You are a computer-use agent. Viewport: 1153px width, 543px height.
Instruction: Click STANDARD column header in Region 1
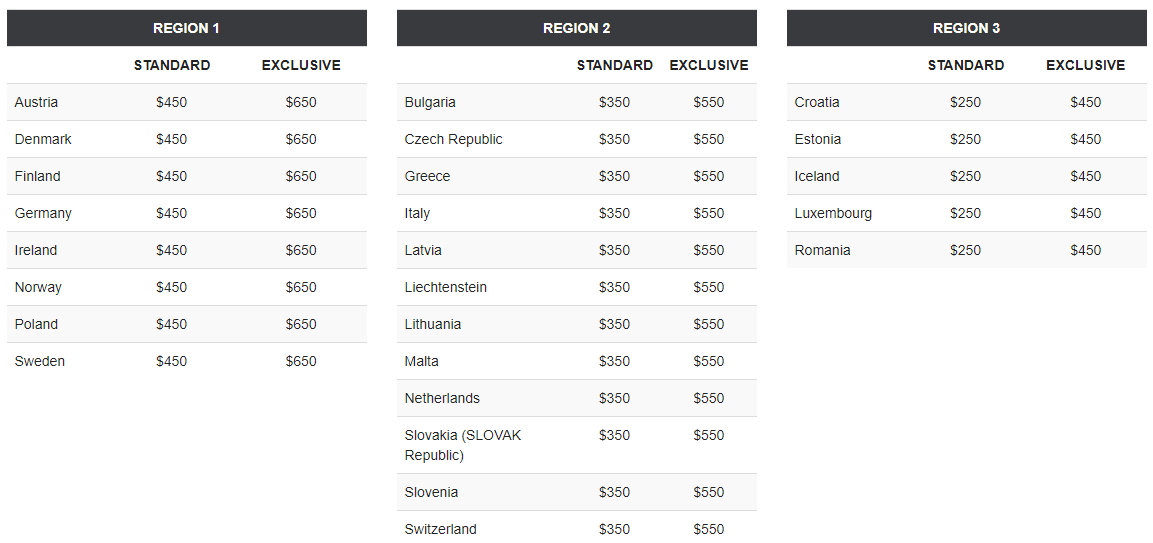pos(172,65)
